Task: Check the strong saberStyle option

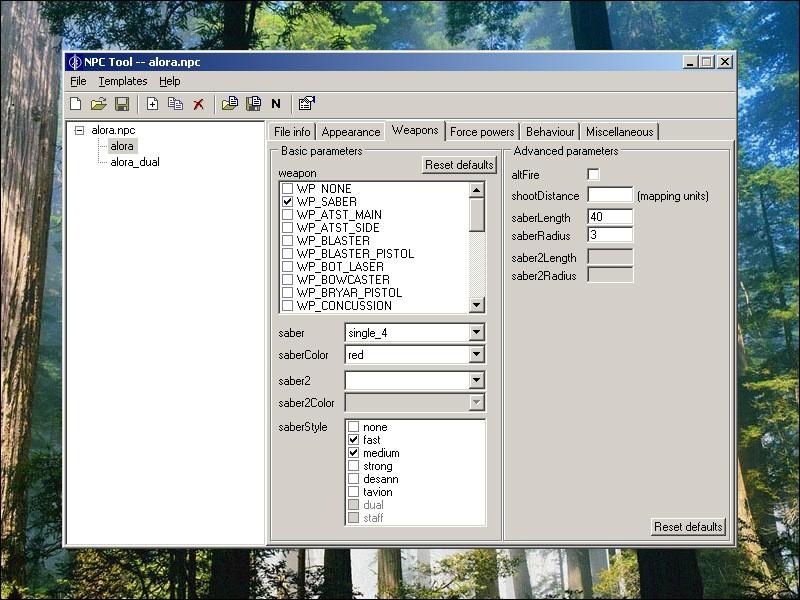Action: (x=353, y=466)
